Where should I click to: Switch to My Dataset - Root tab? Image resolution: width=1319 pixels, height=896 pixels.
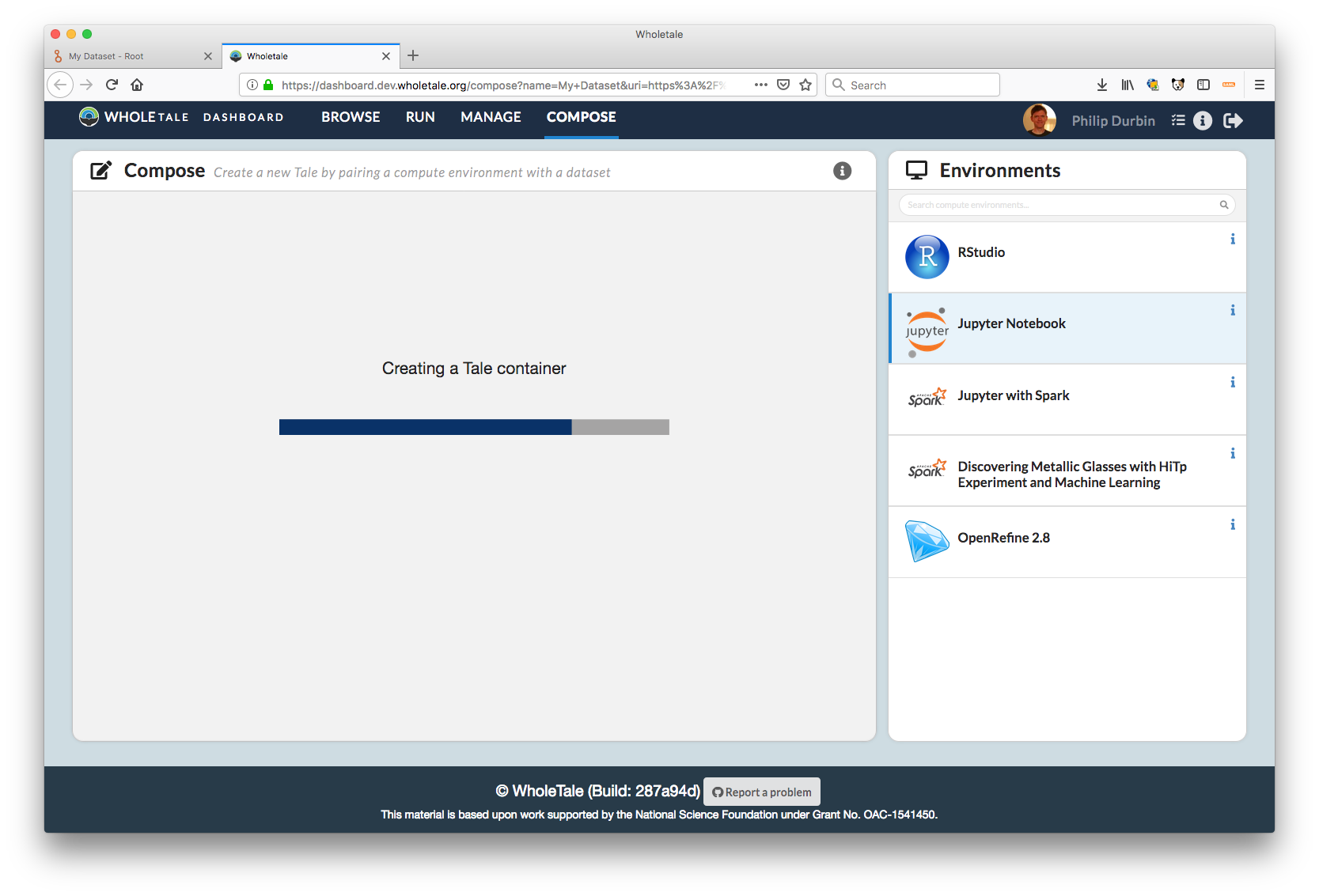click(x=133, y=56)
